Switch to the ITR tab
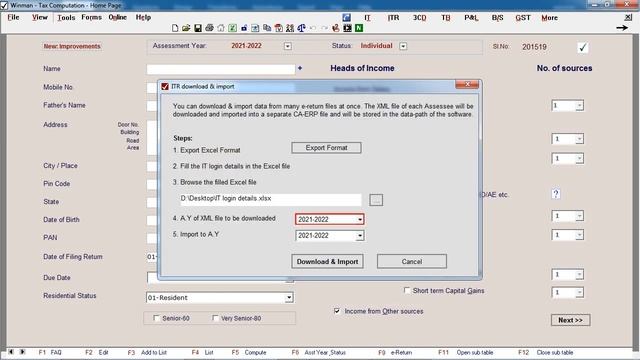Image resolution: width=640 pixels, height=360 pixels. click(x=393, y=18)
